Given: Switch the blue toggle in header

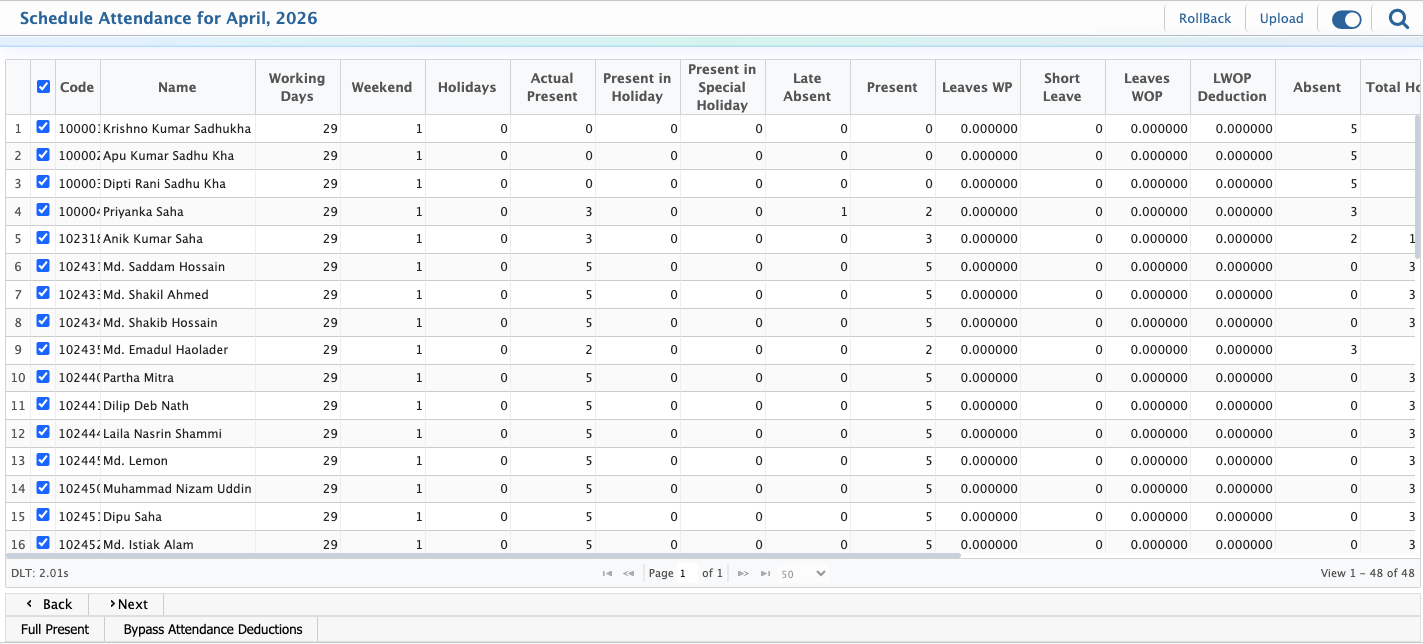Looking at the screenshot, I should point(1346,19).
